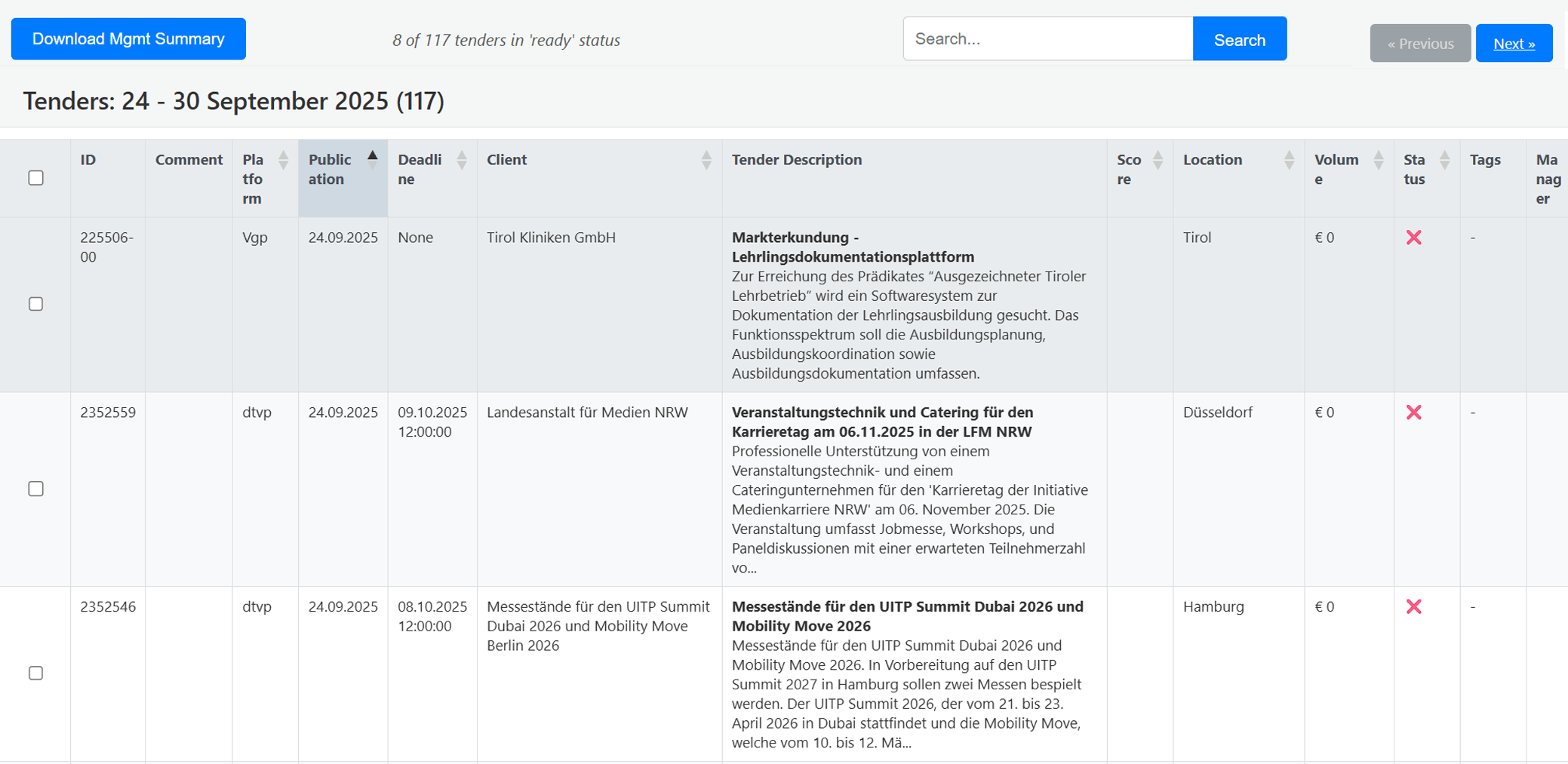This screenshot has height=764, width=1568.
Task: Click red X status for Landesanstalt für Medien tender
Action: [1413, 413]
